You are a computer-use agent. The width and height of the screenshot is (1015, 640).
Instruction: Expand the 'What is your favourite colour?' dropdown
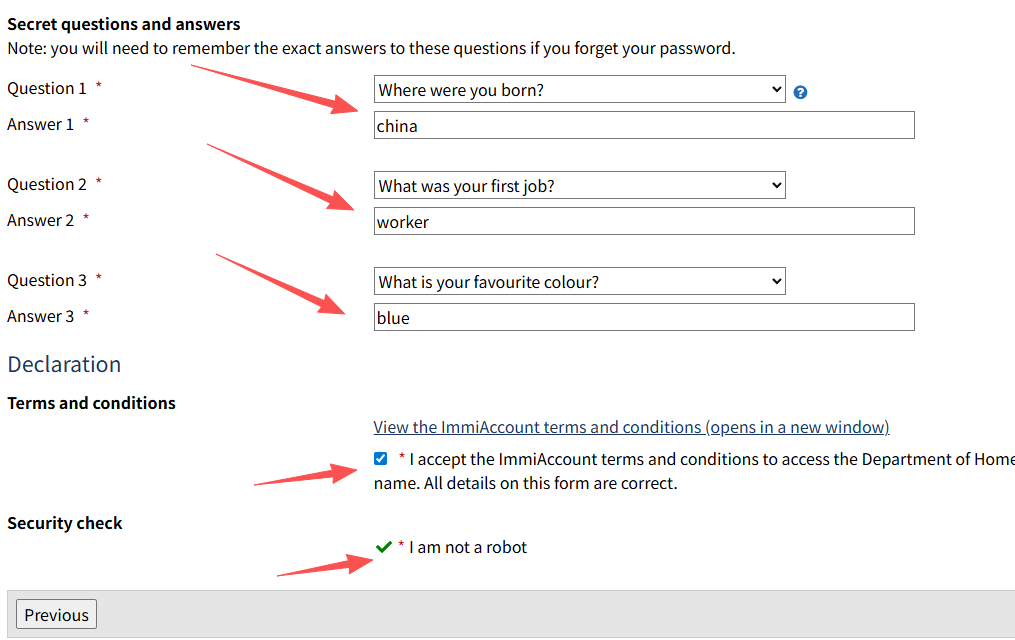[x=579, y=281]
